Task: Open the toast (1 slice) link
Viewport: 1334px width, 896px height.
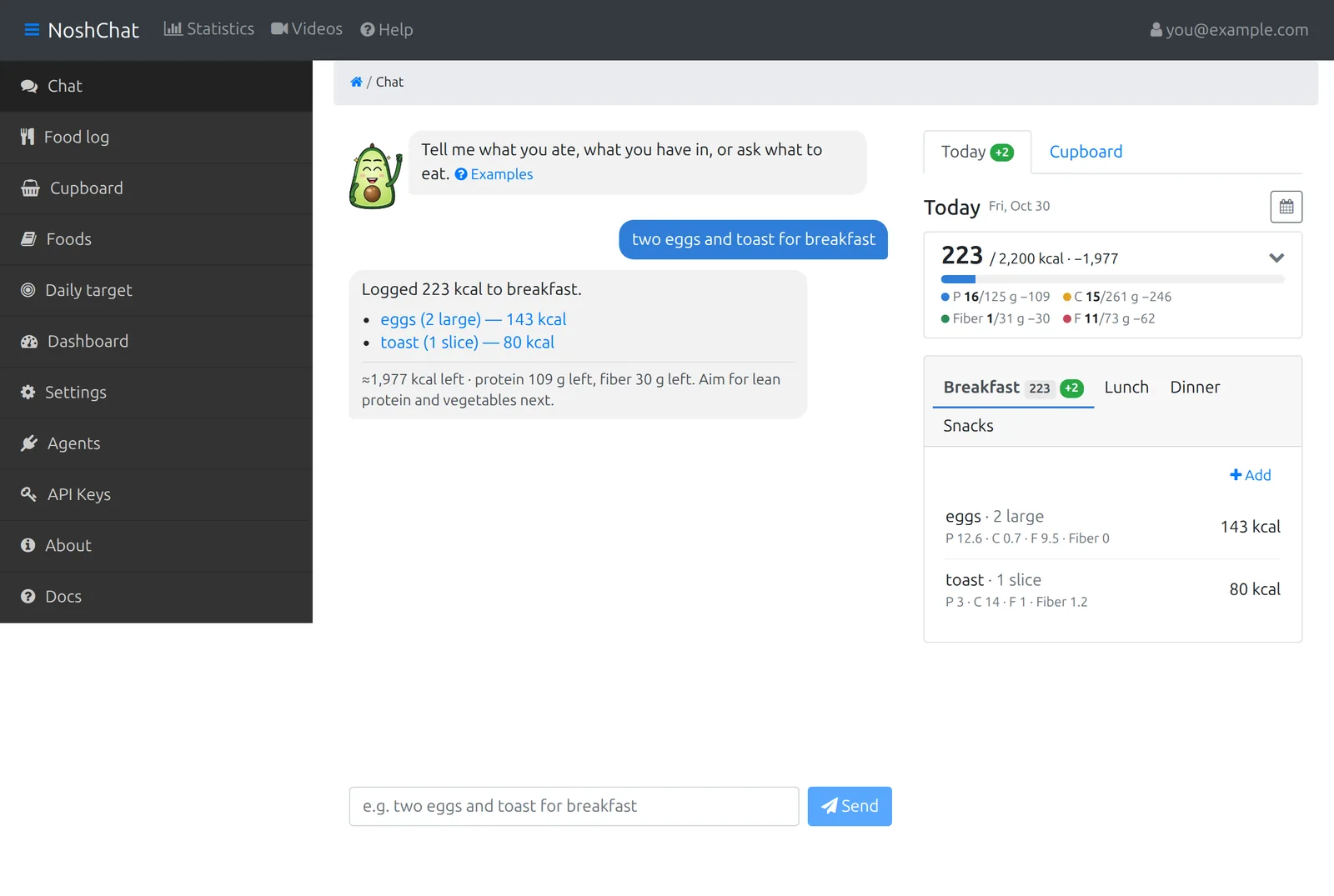Action: click(x=467, y=343)
